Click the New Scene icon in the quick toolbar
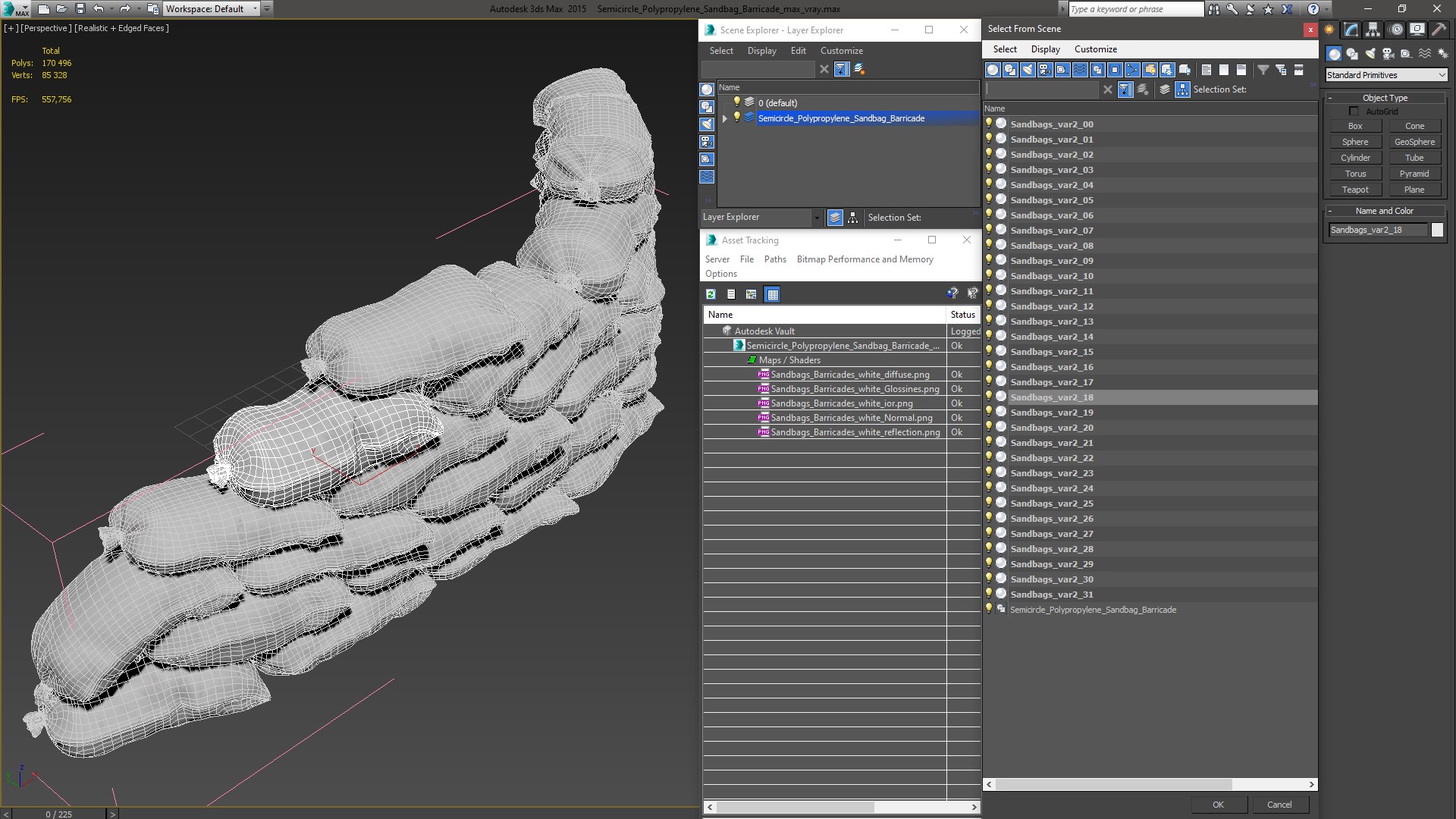The width and height of the screenshot is (1456, 819). [x=43, y=9]
